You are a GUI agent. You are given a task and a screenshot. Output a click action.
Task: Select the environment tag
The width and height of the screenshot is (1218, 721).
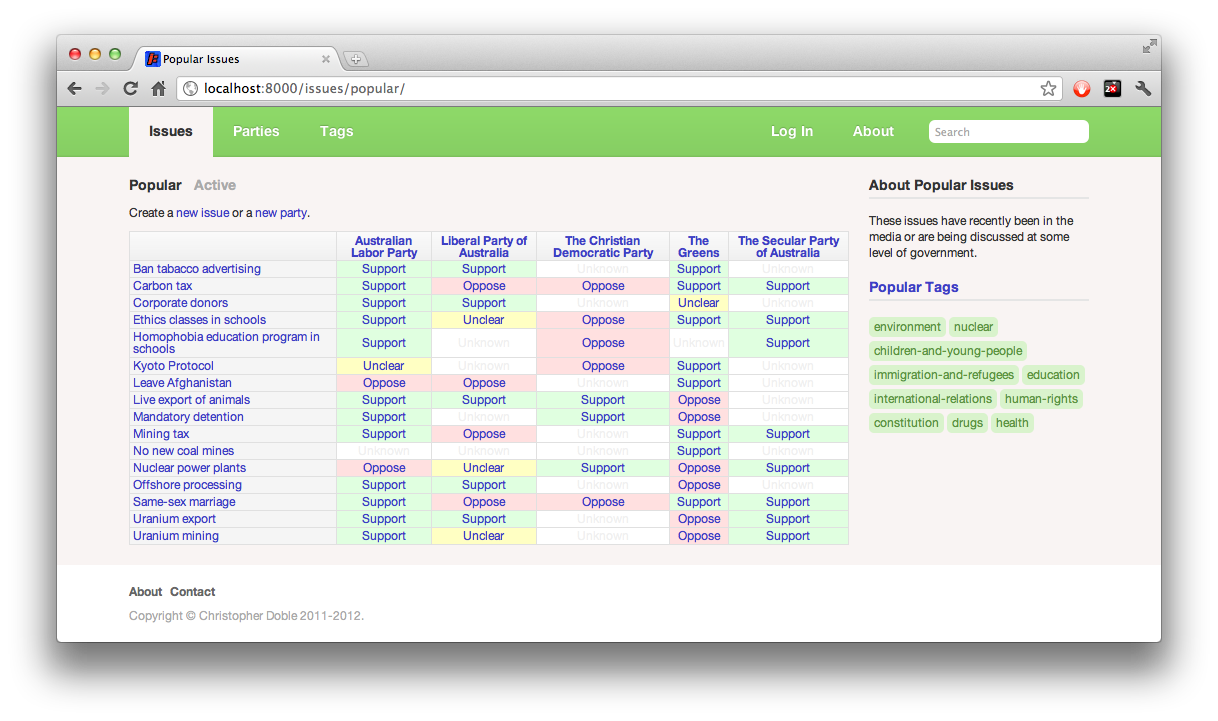[907, 327]
